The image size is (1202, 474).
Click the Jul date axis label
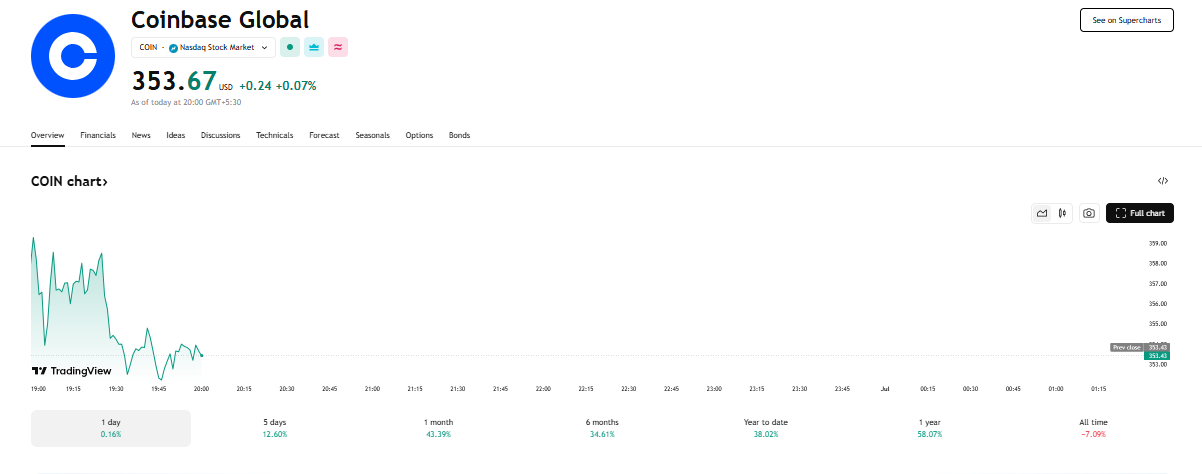pyautogui.click(x=885, y=388)
